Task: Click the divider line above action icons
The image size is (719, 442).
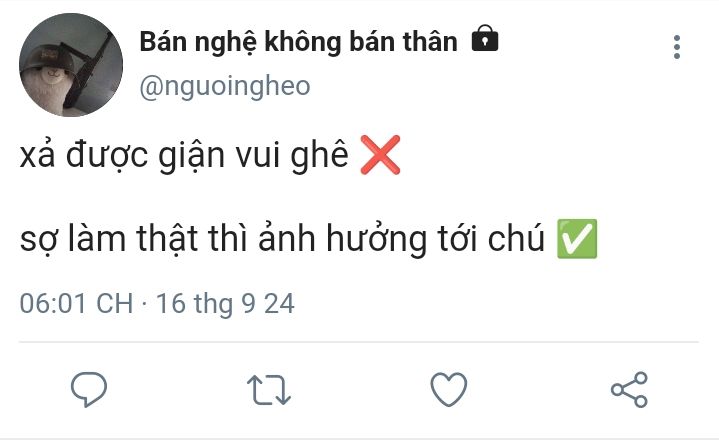Action: click(x=359, y=342)
